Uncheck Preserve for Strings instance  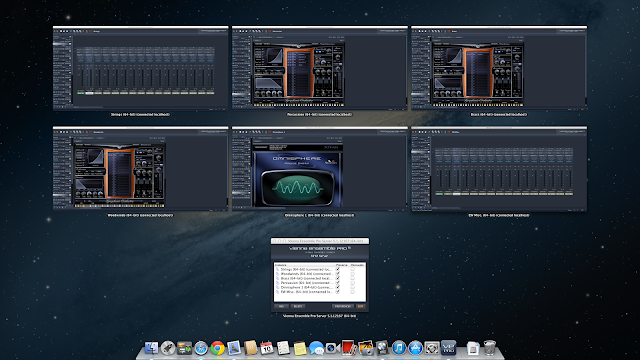338,269
